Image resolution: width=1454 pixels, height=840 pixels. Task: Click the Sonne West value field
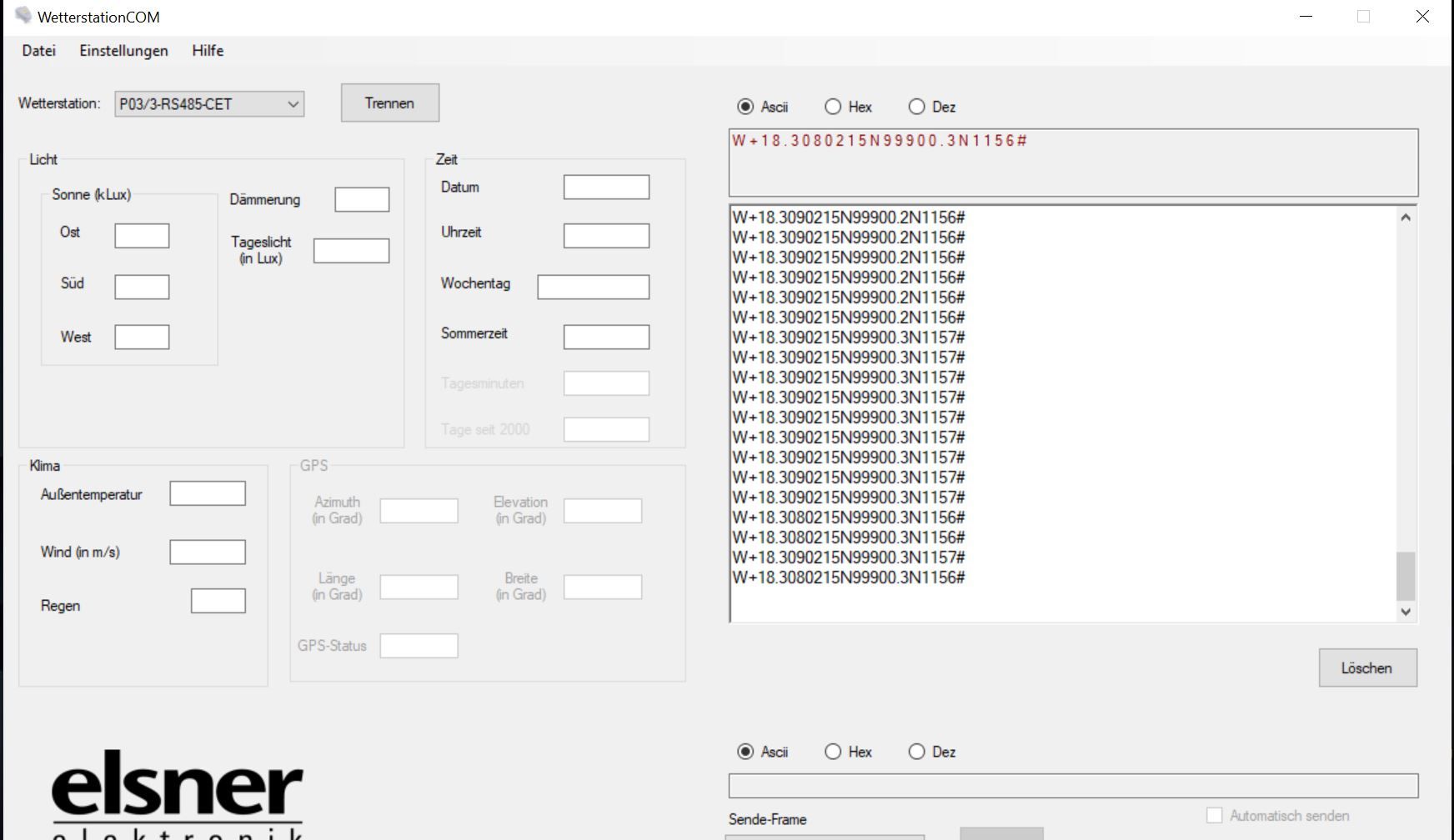pyautogui.click(x=142, y=337)
